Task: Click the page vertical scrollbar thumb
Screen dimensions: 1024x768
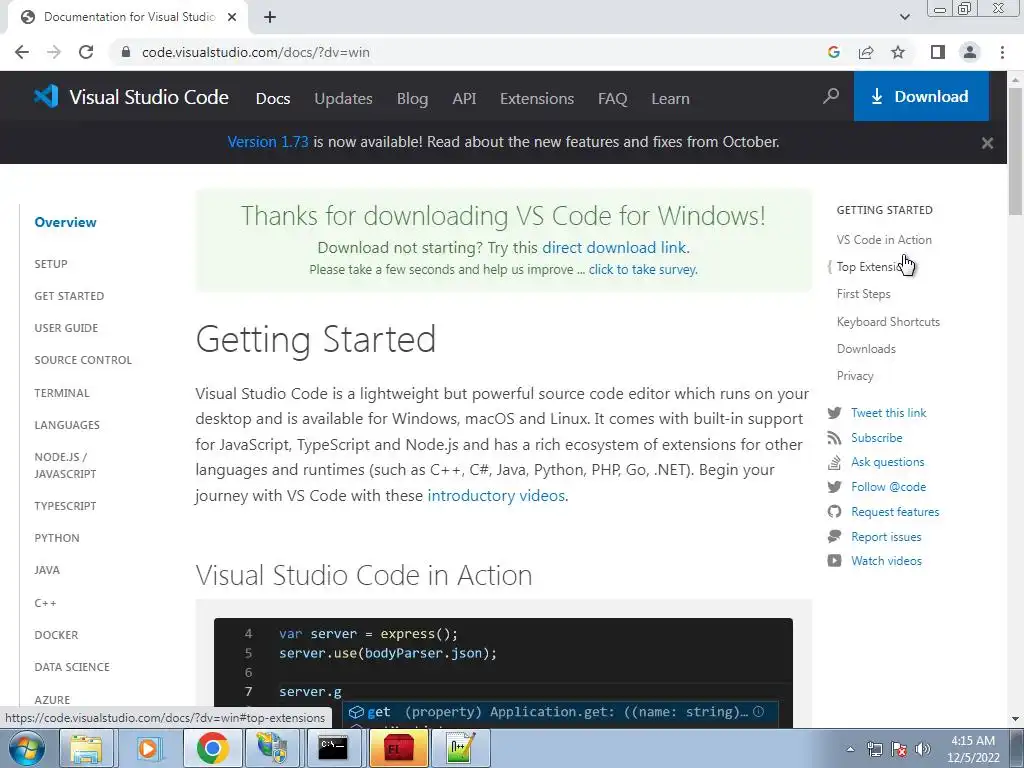Action: tap(1015, 150)
